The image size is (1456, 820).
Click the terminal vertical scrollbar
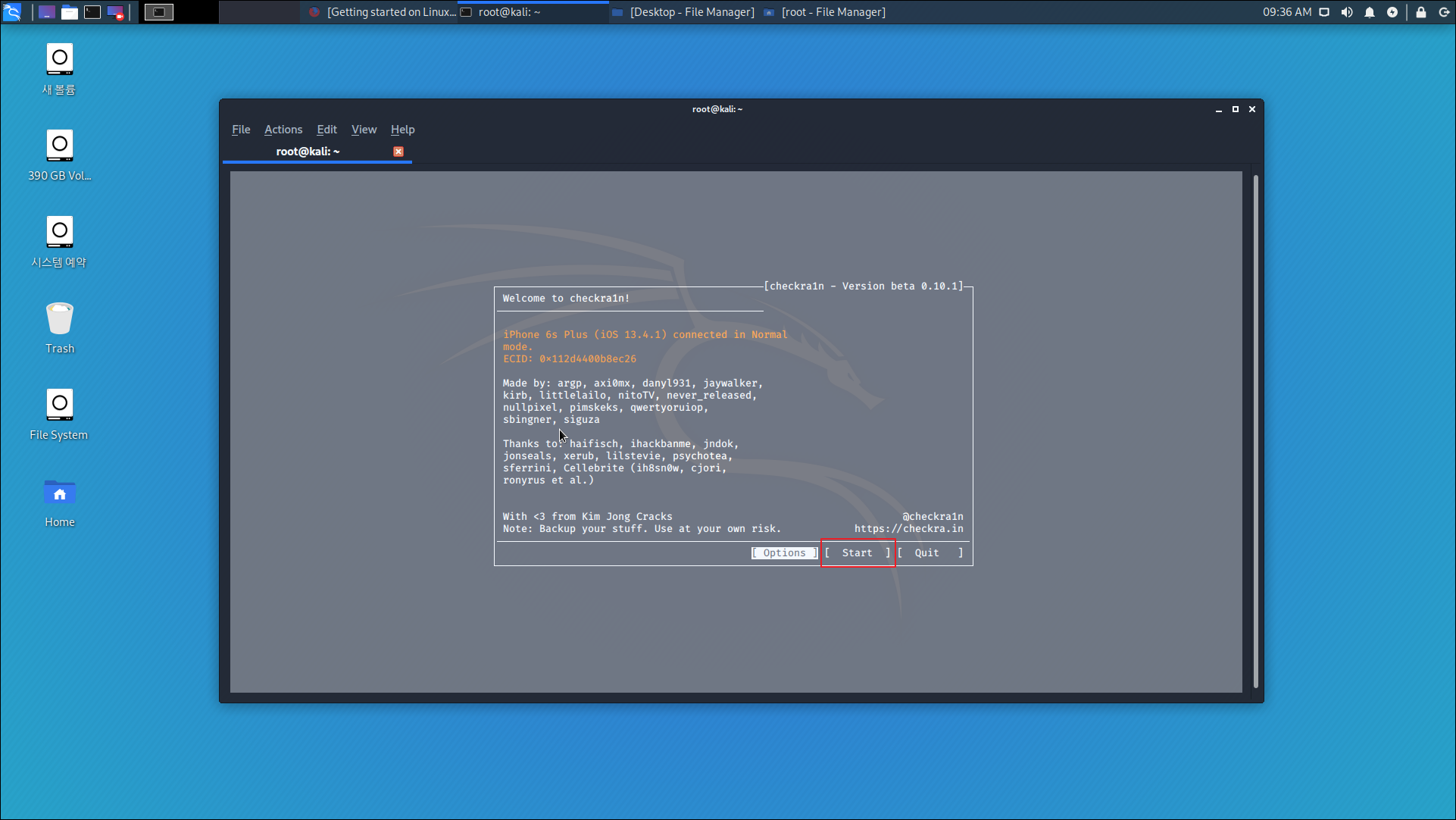(1255, 432)
